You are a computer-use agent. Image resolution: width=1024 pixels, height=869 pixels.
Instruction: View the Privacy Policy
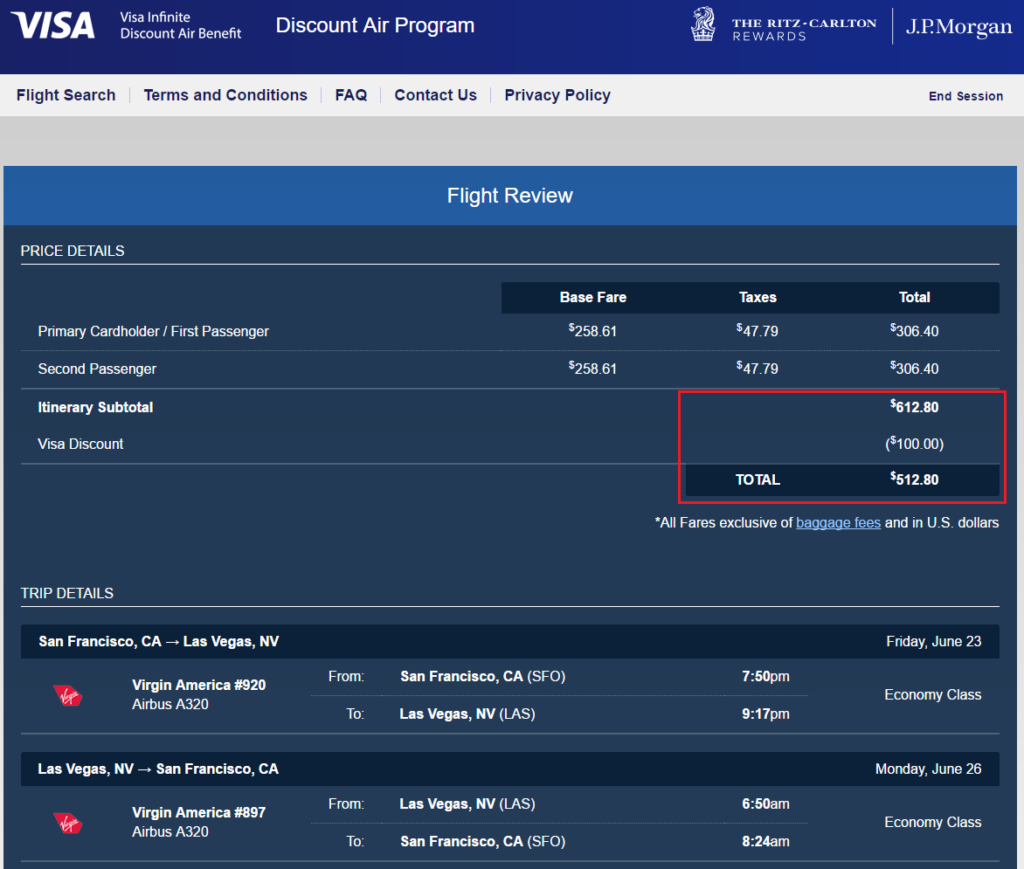[x=557, y=95]
